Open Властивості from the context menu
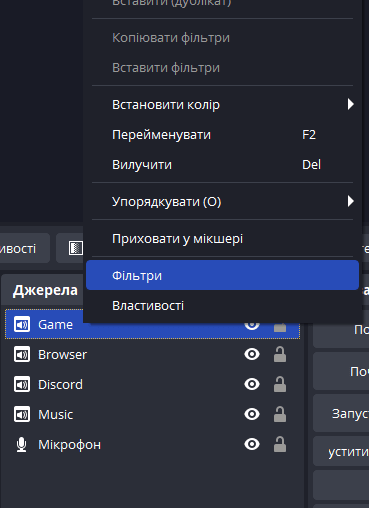369x508 pixels. (222, 305)
